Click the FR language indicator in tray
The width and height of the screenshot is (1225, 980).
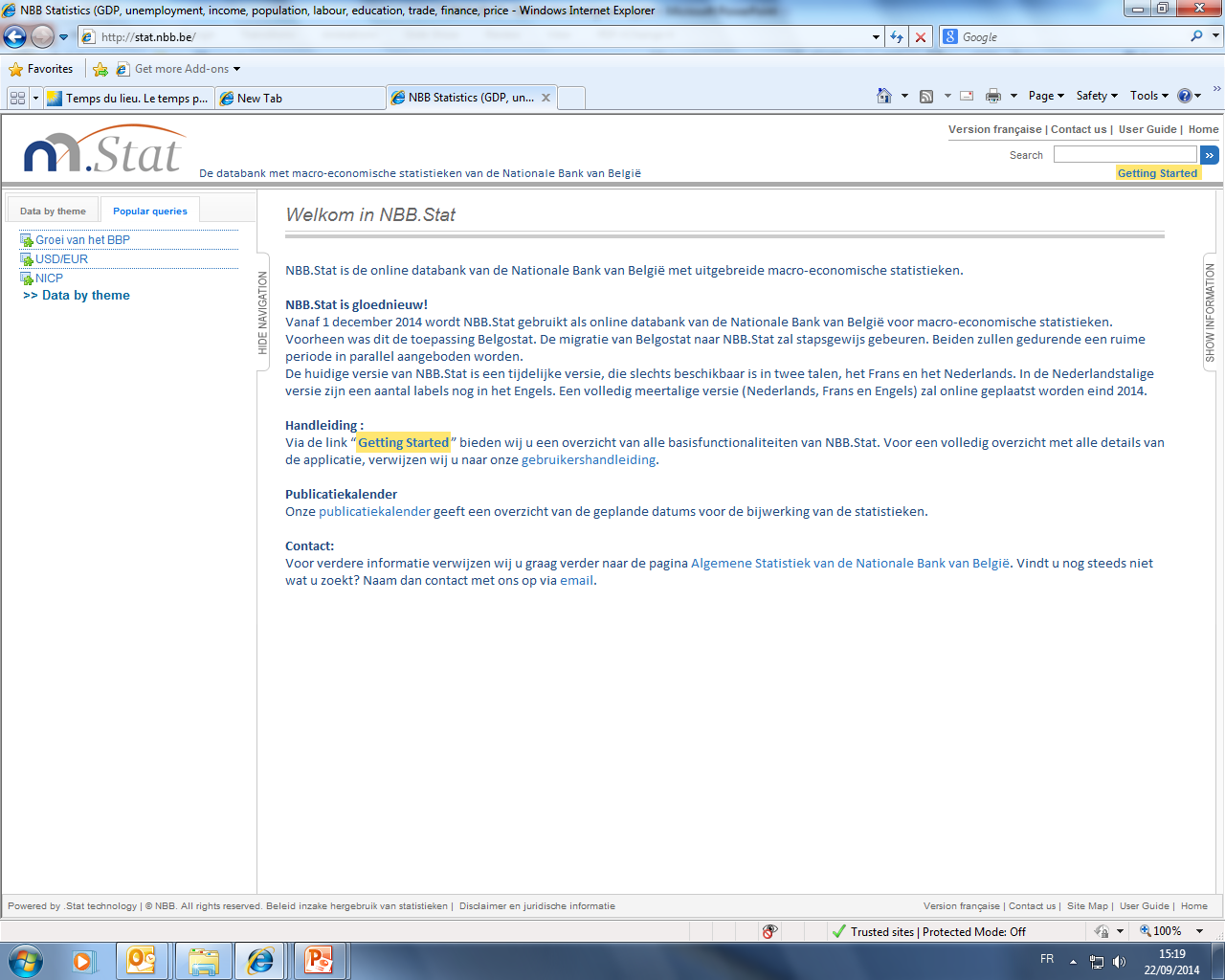click(x=1047, y=959)
